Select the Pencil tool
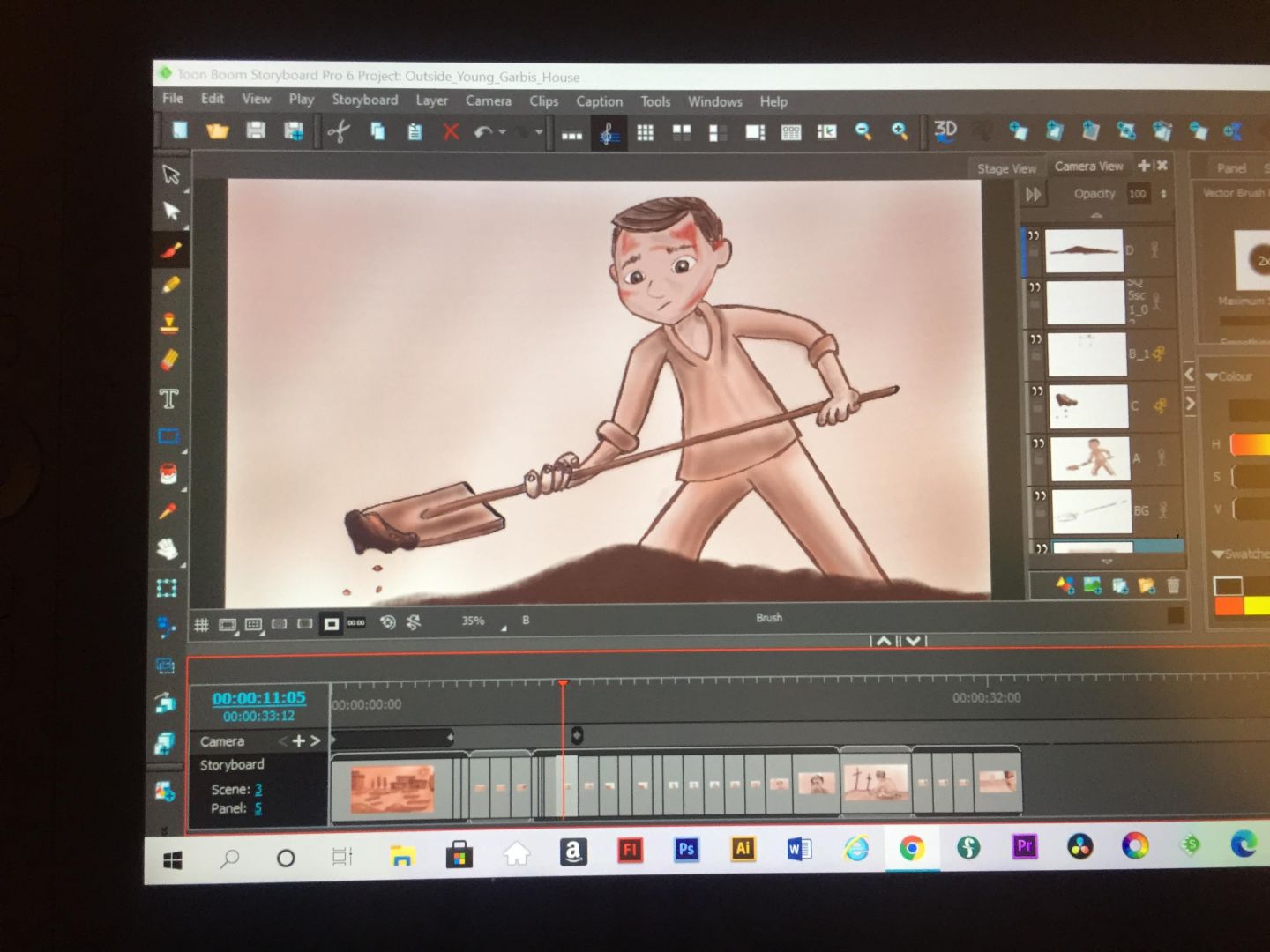1270x952 pixels. pos(170,285)
